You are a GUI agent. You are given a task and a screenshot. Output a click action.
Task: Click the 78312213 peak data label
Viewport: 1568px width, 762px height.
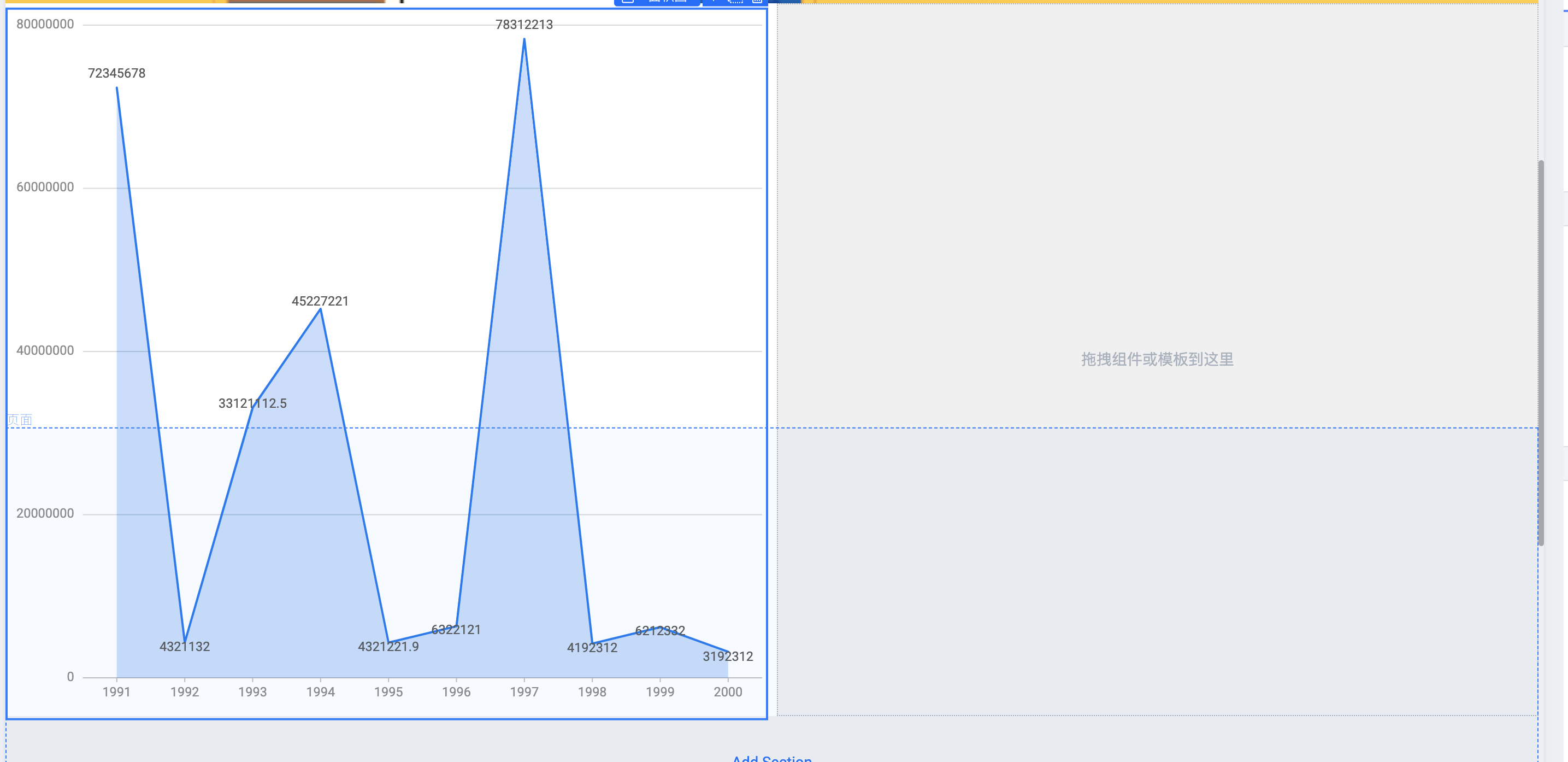tap(523, 25)
